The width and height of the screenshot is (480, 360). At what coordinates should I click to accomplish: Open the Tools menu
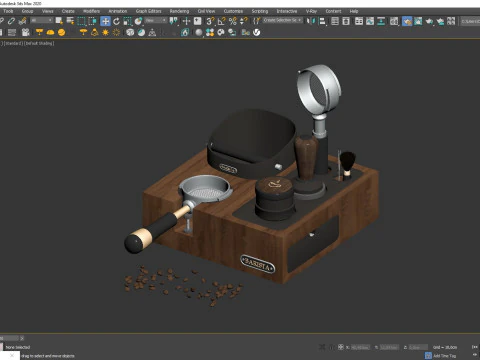[8, 11]
